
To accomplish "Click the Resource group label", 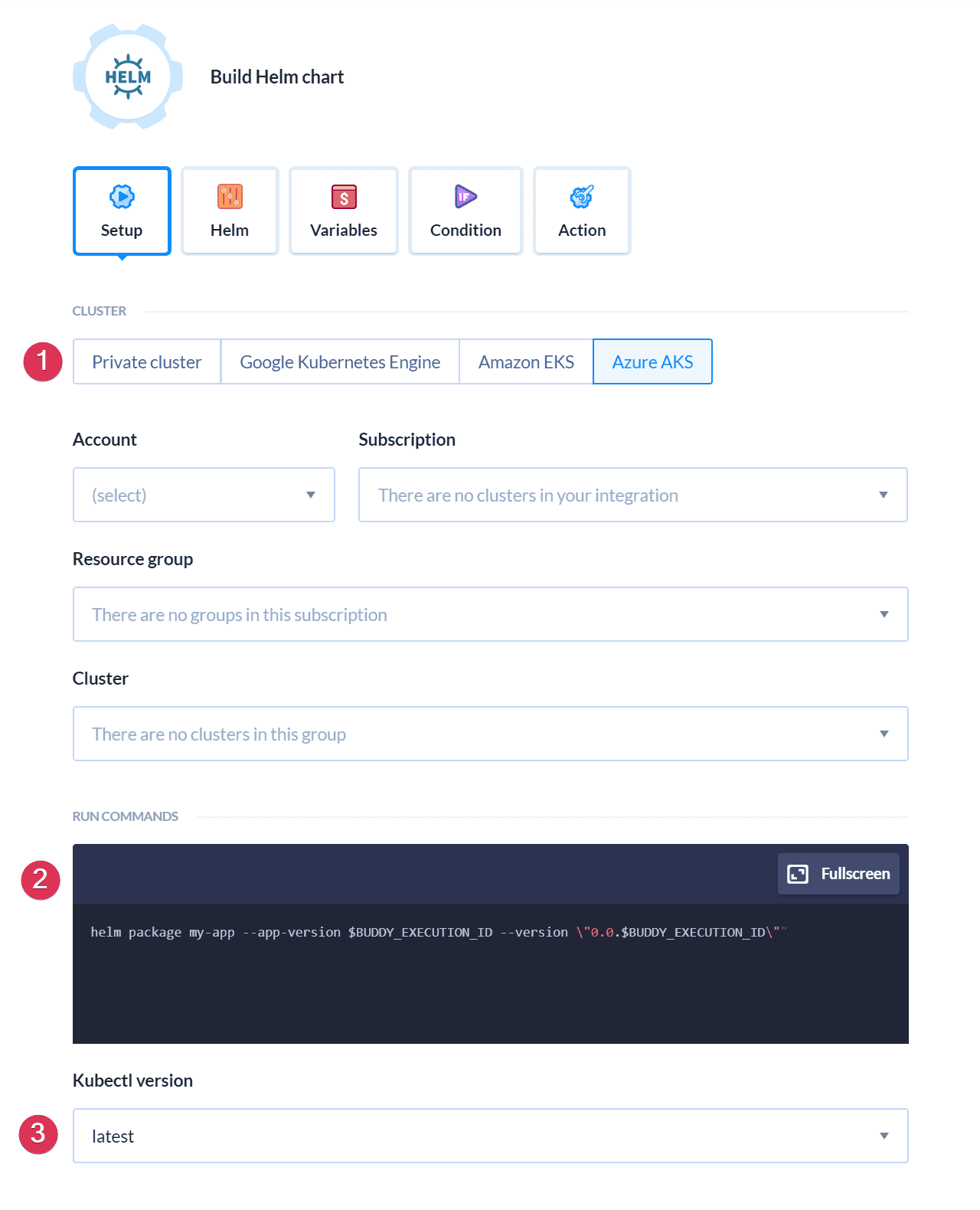I will [132, 559].
